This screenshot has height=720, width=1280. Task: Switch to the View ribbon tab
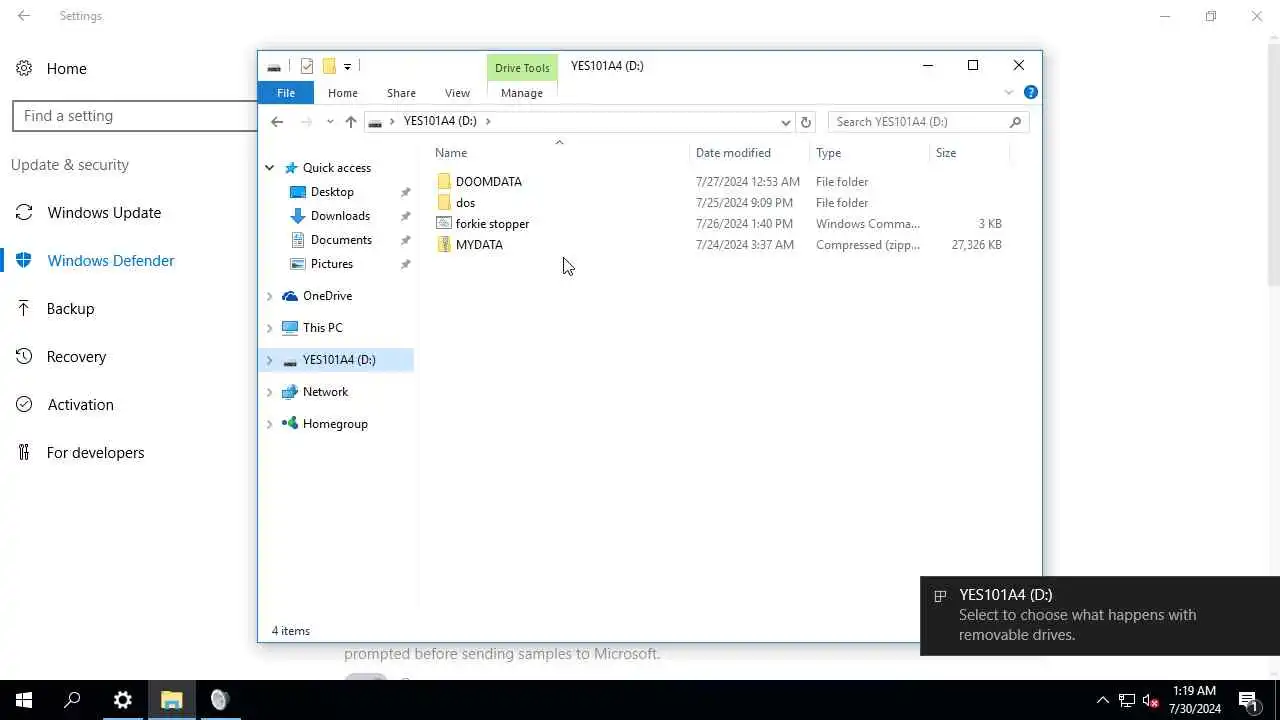(457, 92)
